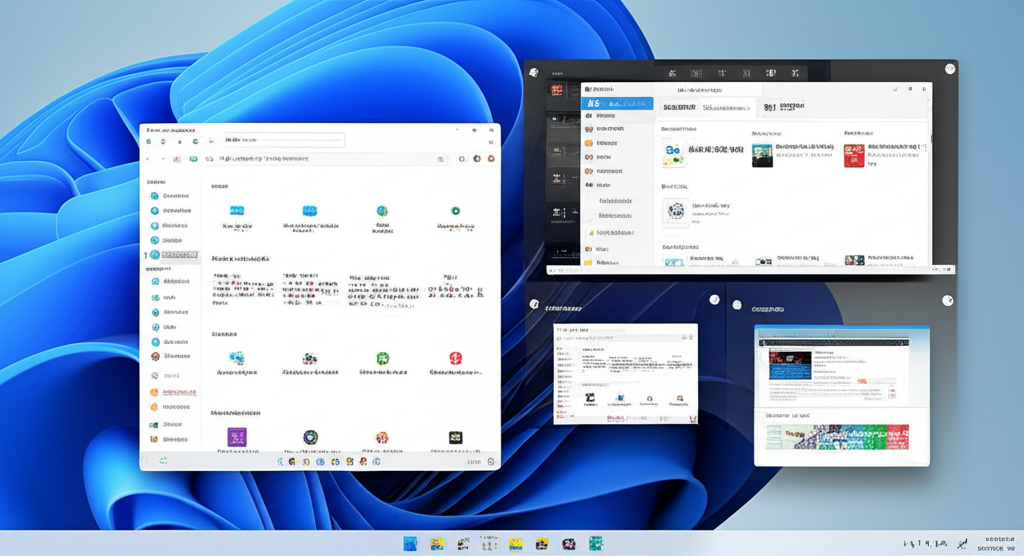Open the green circle icon in top row
Image resolution: width=1024 pixels, height=556 pixels.
[x=455, y=211]
